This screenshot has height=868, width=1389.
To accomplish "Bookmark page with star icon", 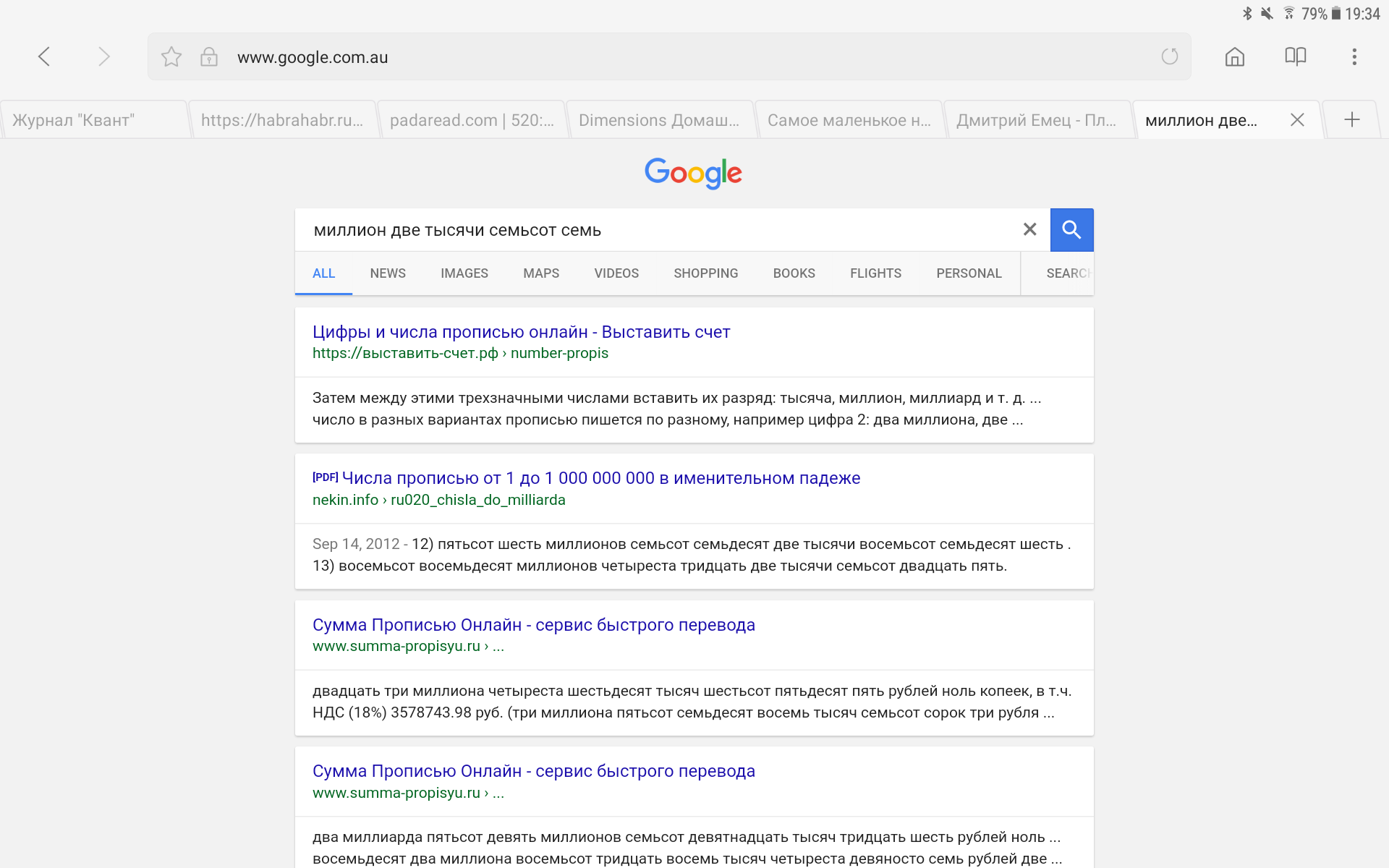I will pyautogui.click(x=171, y=56).
